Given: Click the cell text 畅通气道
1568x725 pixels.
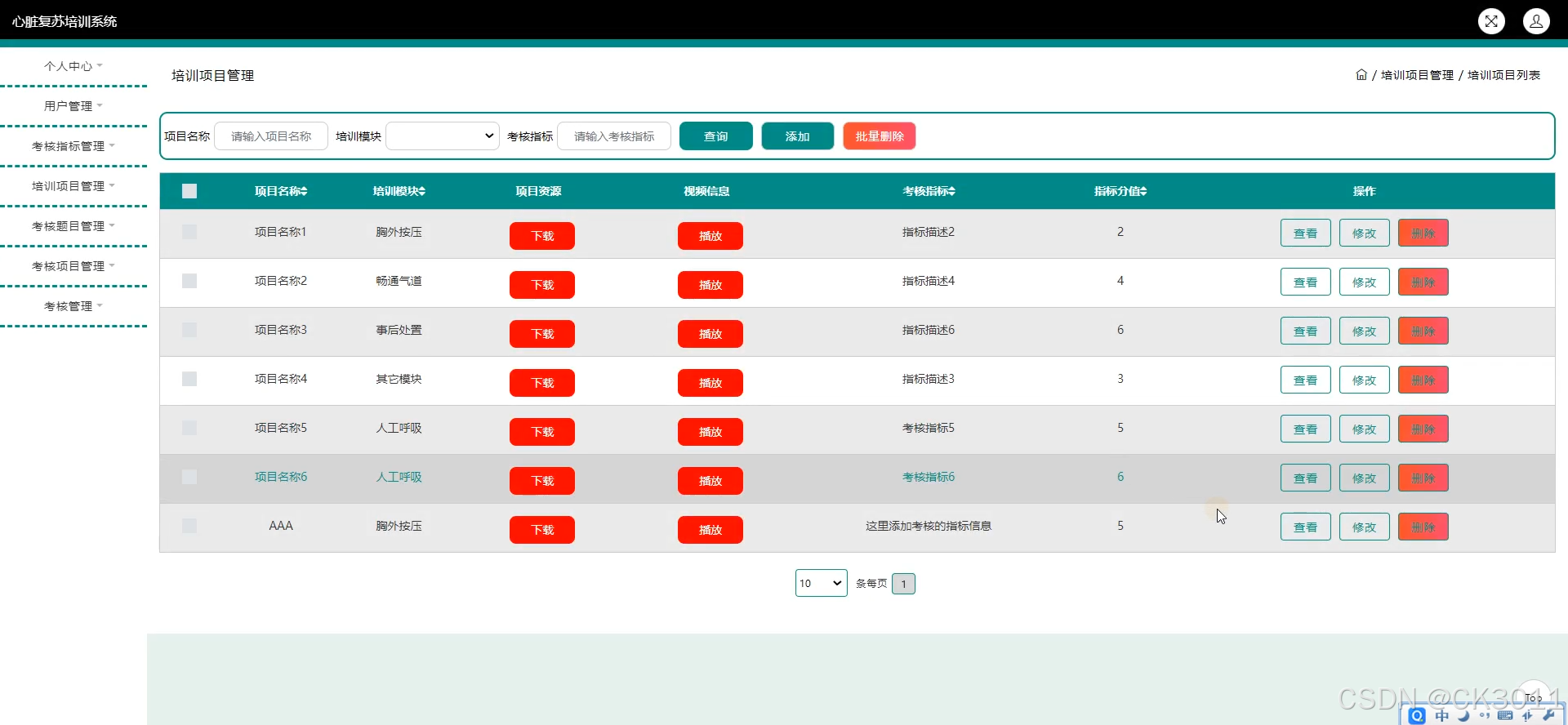Looking at the screenshot, I should (x=399, y=281).
